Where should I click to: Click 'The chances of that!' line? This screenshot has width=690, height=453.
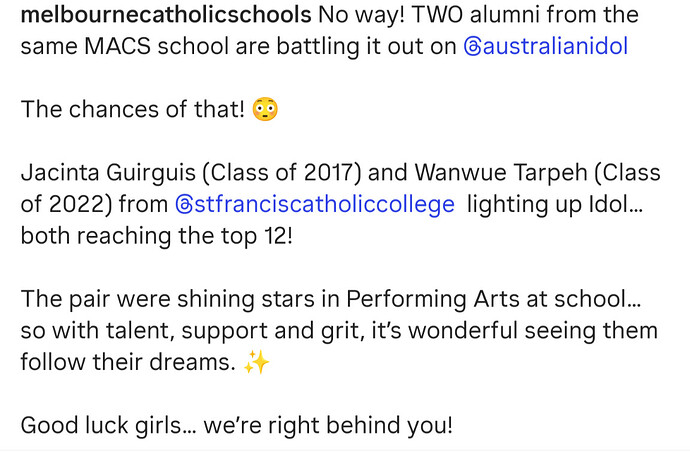pos(132,110)
